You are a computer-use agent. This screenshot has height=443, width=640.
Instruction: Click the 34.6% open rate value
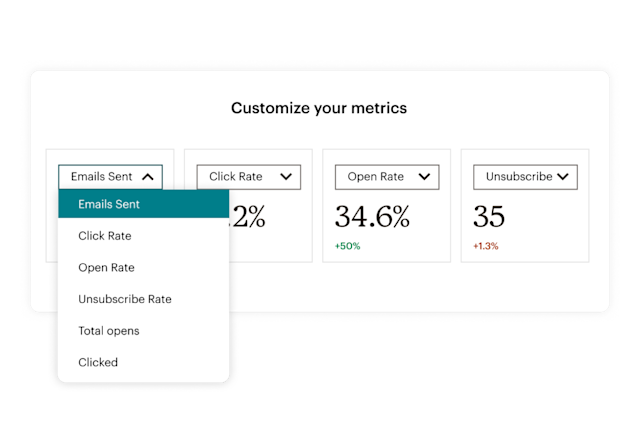click(x=372, y=217)
